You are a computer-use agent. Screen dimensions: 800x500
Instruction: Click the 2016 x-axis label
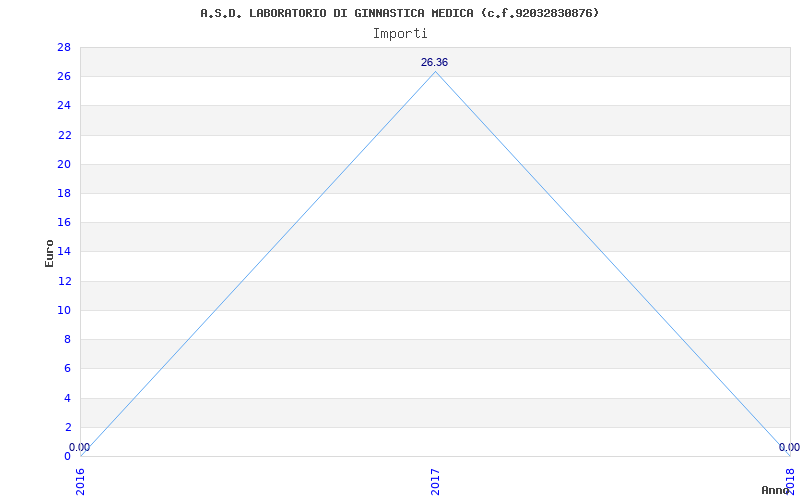pos(81,482)
